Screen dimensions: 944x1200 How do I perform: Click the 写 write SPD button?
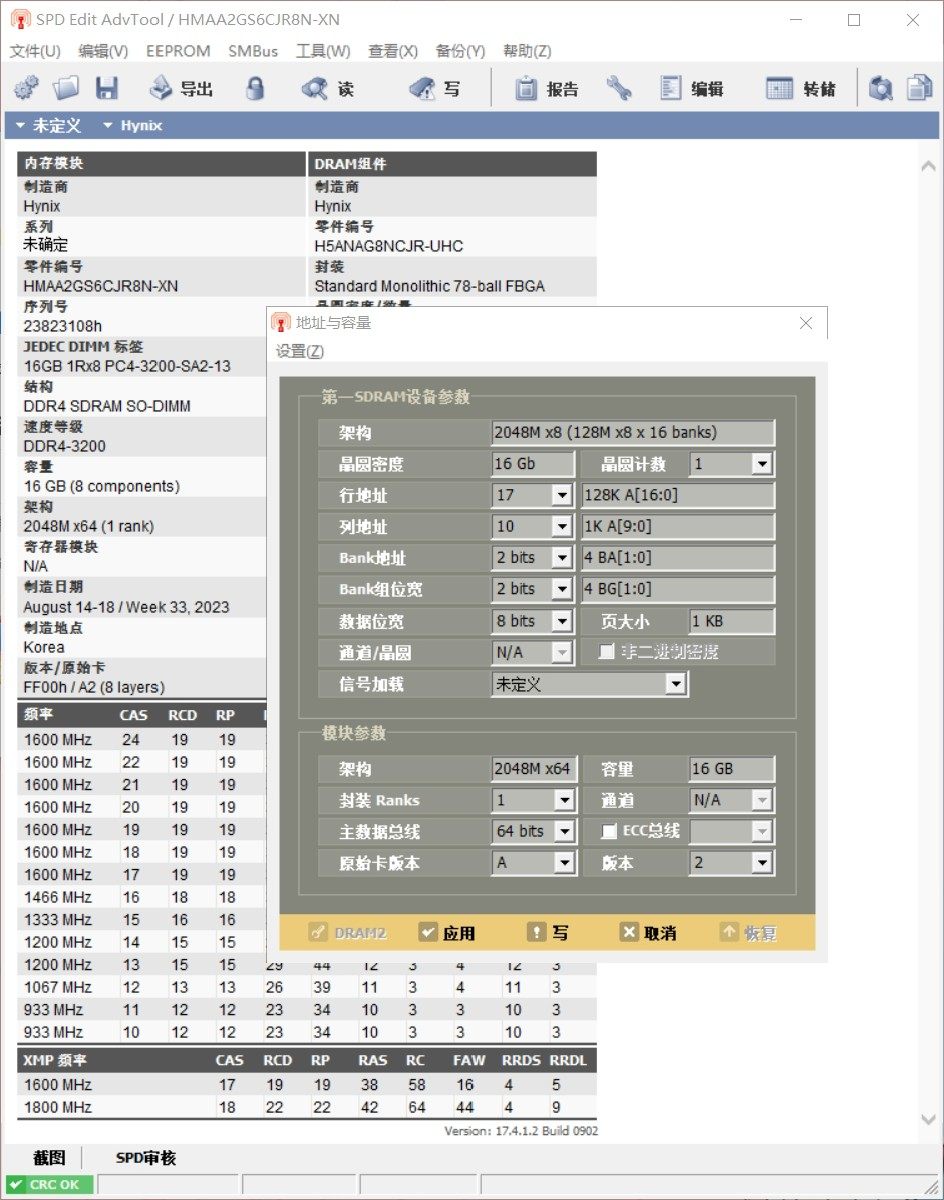[436, 88]
